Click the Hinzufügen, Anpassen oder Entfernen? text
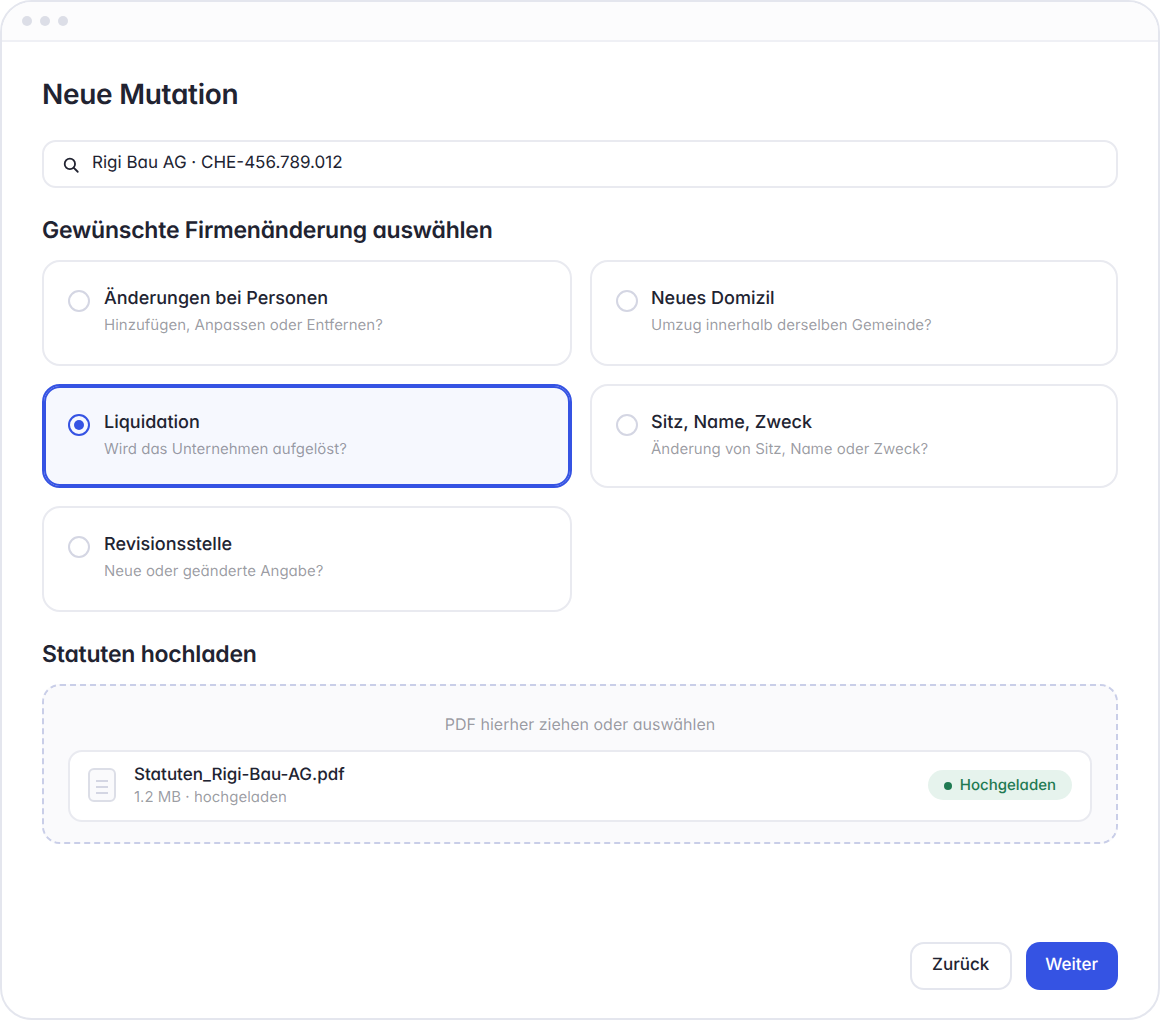Screen dimensions: 1160x1020 [243, 325]
